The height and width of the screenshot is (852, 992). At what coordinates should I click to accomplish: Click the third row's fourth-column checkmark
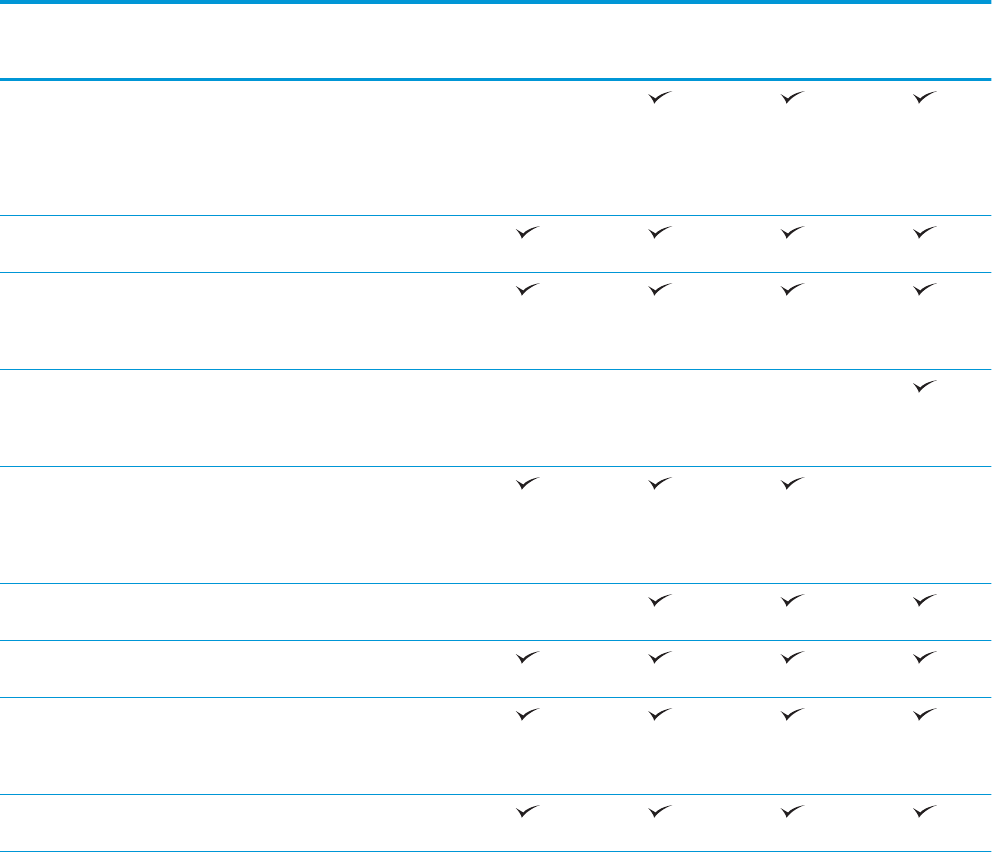(924, 288)
